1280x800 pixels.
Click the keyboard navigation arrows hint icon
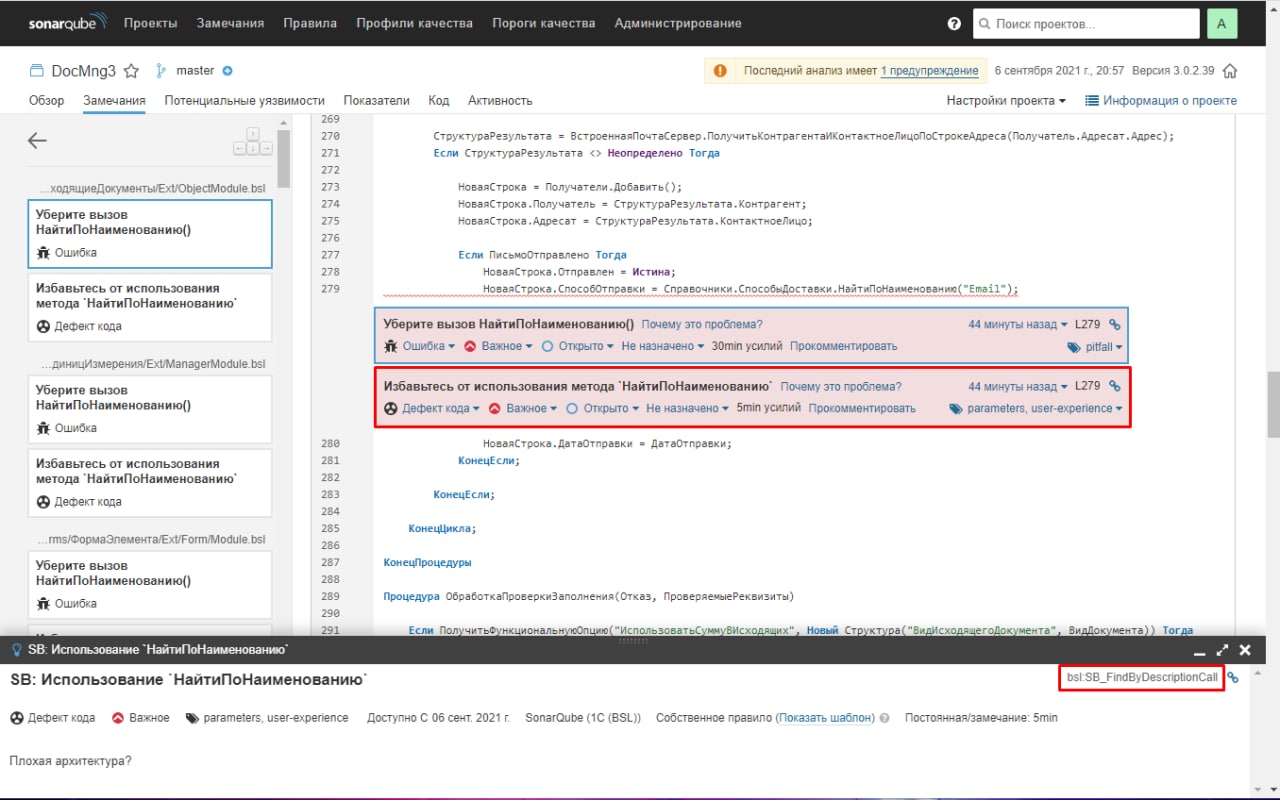[252, 141]
